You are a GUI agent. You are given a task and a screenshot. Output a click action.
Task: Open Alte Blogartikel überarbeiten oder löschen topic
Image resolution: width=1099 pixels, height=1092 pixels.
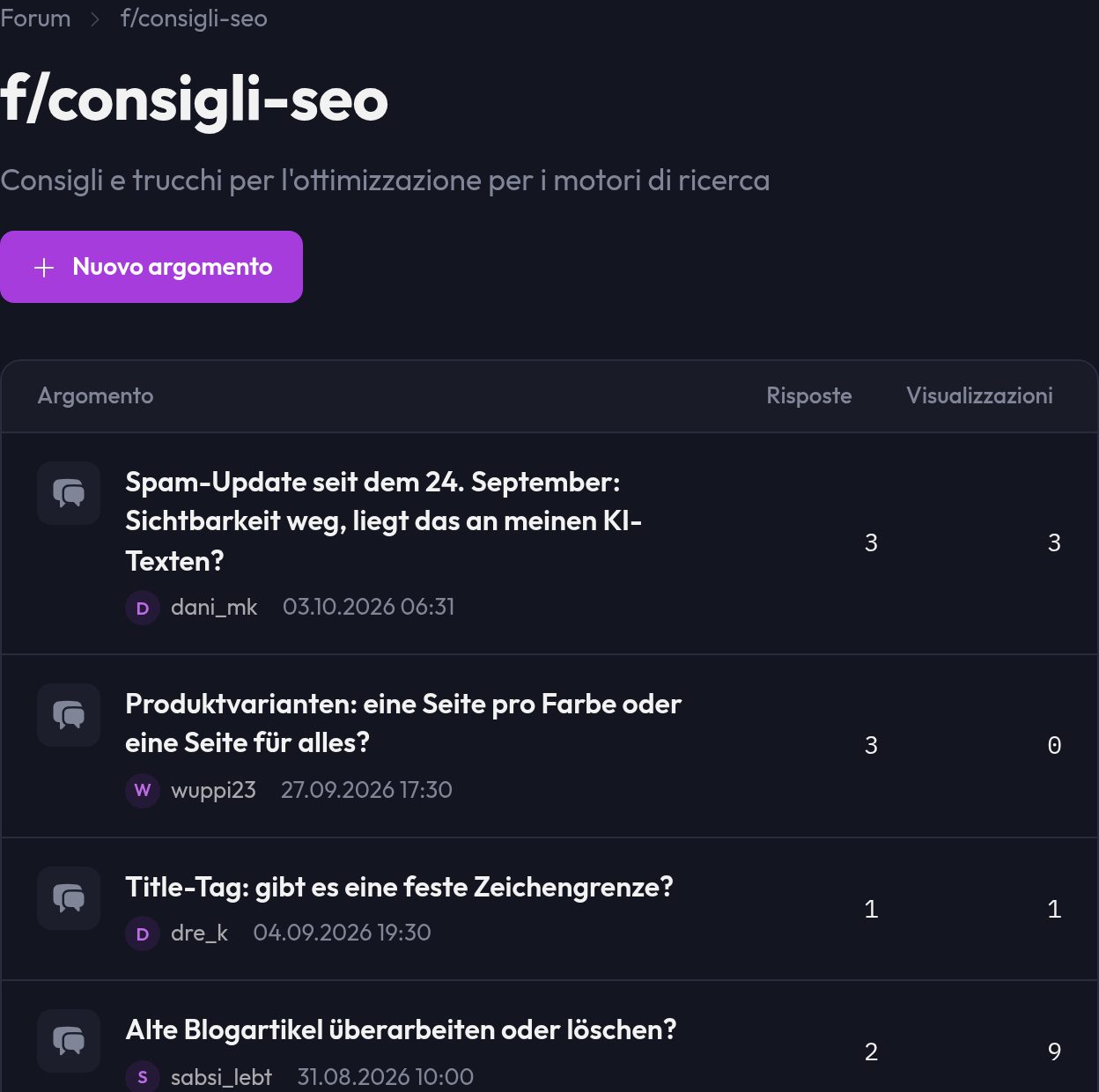pyautogui.click(x=401, y=1029)
